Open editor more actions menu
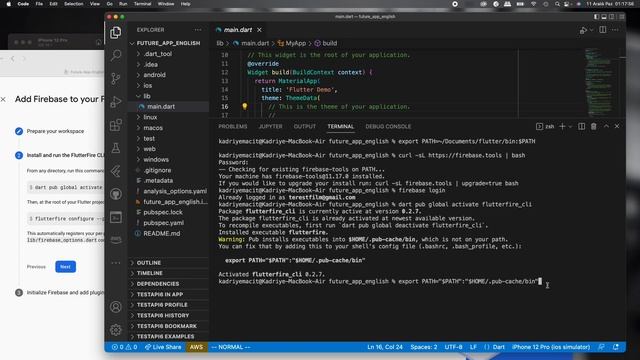This screenshot has height=360, width=640. coord(615,30)
